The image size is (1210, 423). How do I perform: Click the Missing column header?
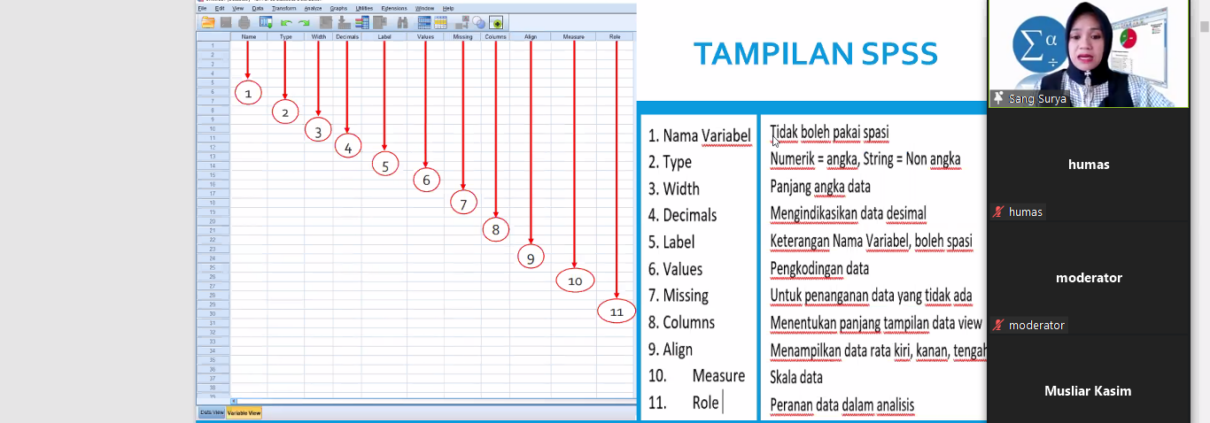tap(463, 37)
